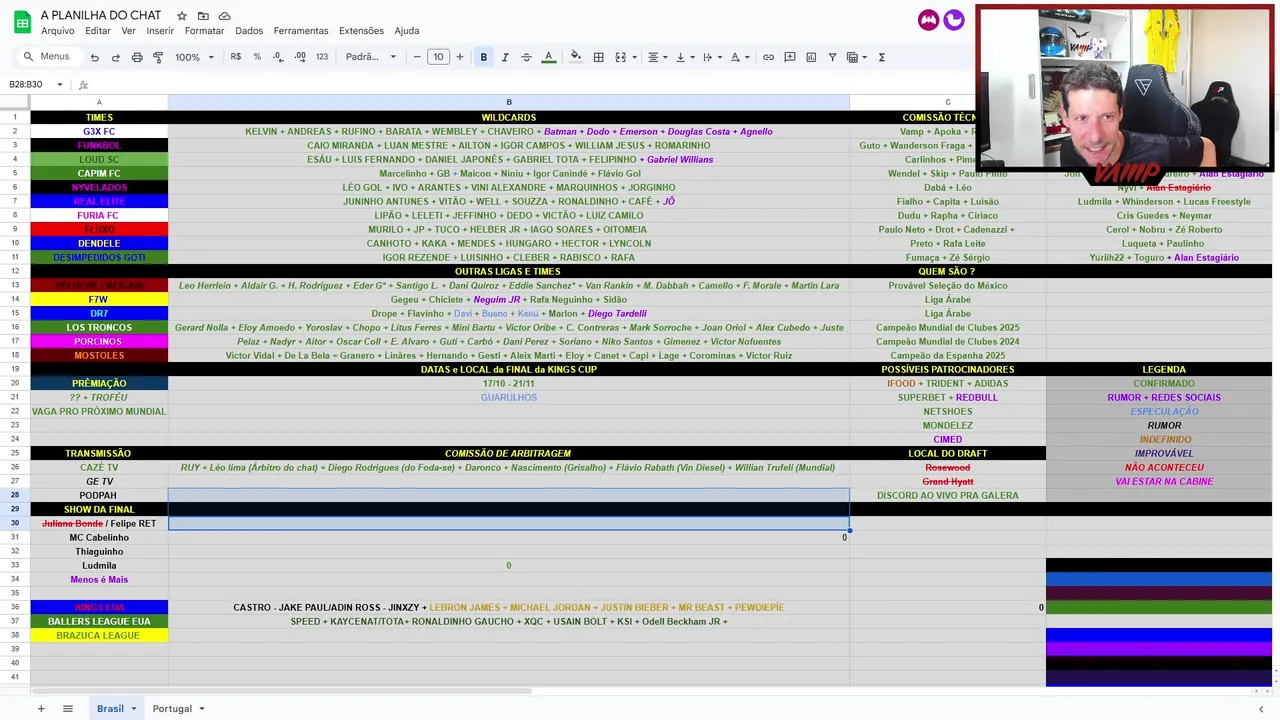Image resolution: width=1280 pixels, height=720 pixels.
Task: Create a filter
Action: pos(832,57)
